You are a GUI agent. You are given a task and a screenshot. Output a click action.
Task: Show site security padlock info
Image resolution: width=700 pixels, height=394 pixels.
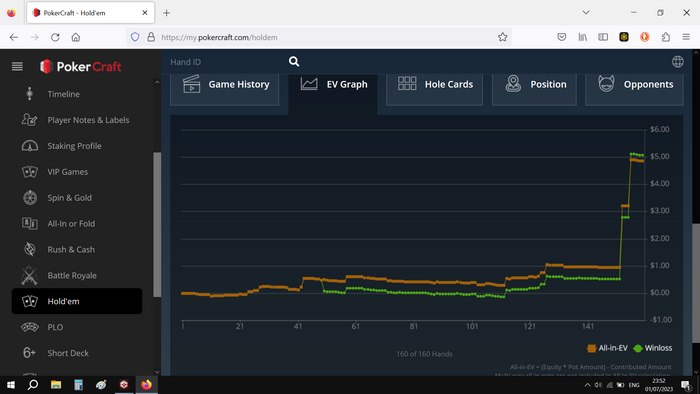pos(151,37)
